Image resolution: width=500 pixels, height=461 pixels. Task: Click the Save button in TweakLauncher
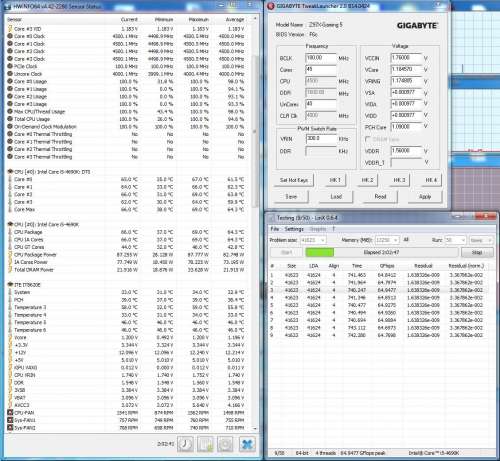(291, 197)
